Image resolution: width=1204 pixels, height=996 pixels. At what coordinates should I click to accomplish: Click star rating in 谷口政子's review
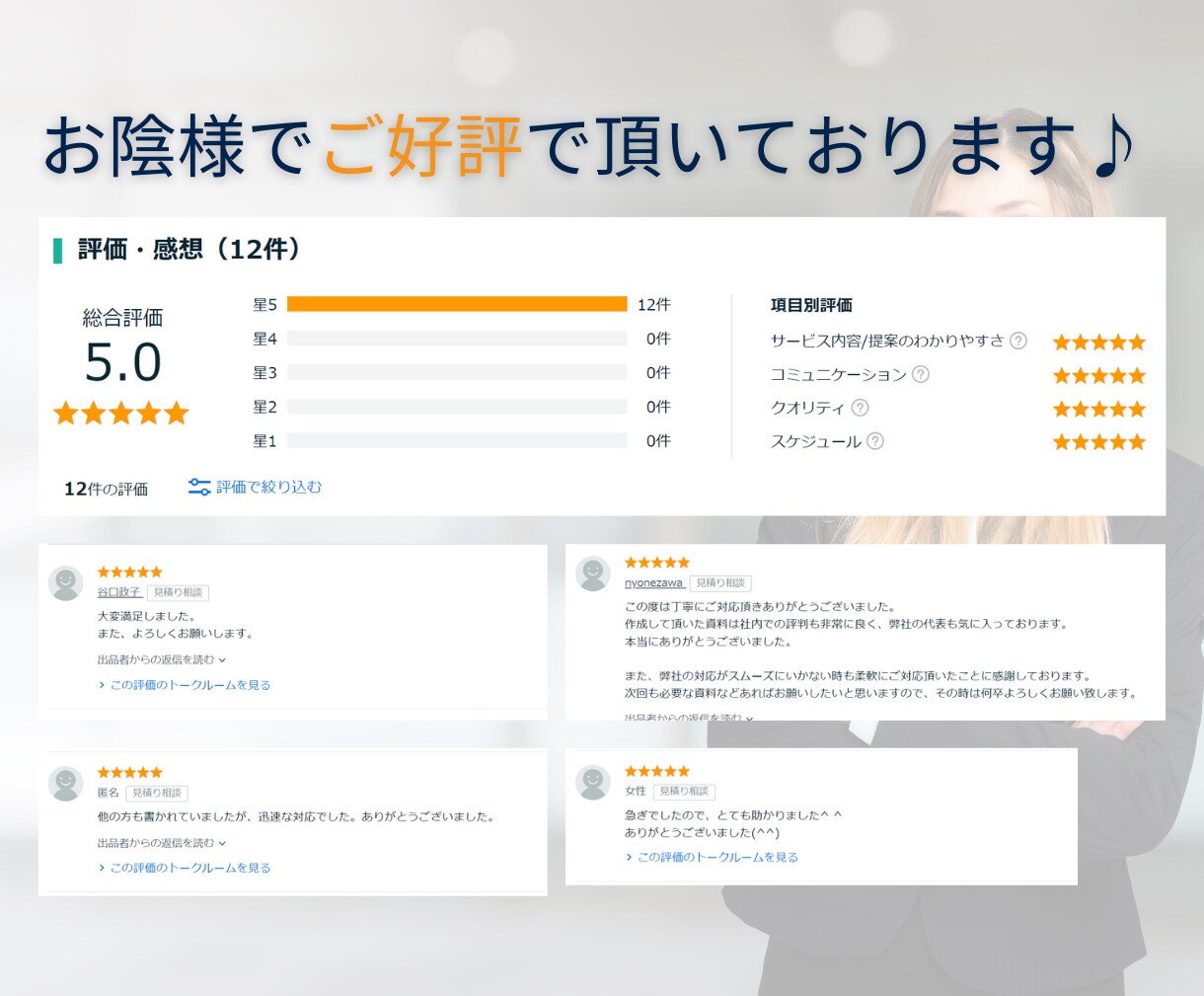[129, 572]
